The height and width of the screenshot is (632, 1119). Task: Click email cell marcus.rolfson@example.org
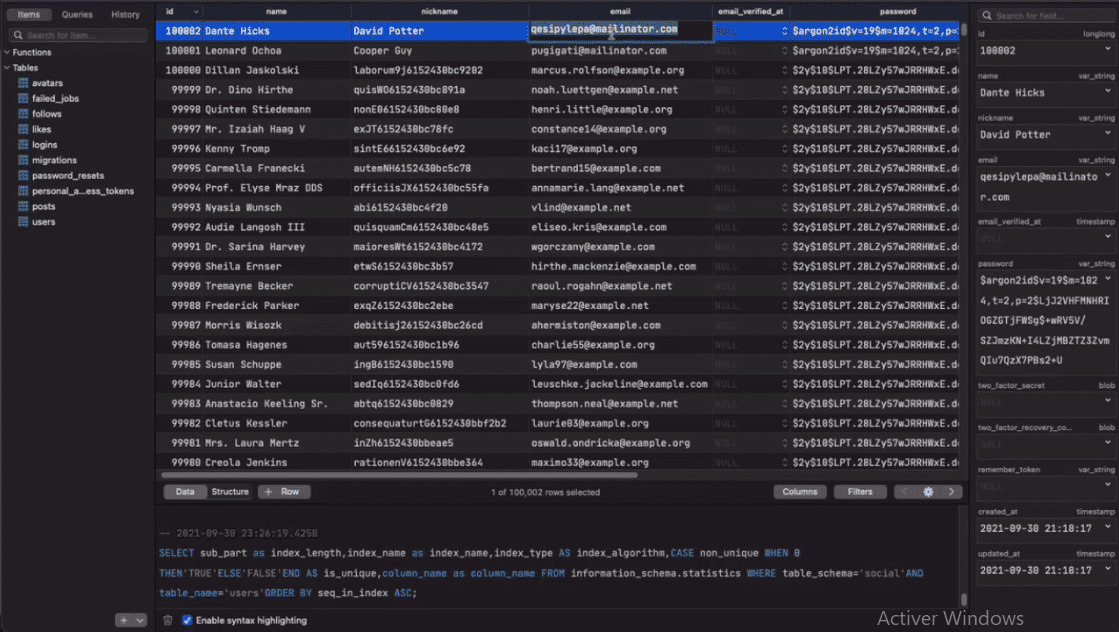[607, 71]
